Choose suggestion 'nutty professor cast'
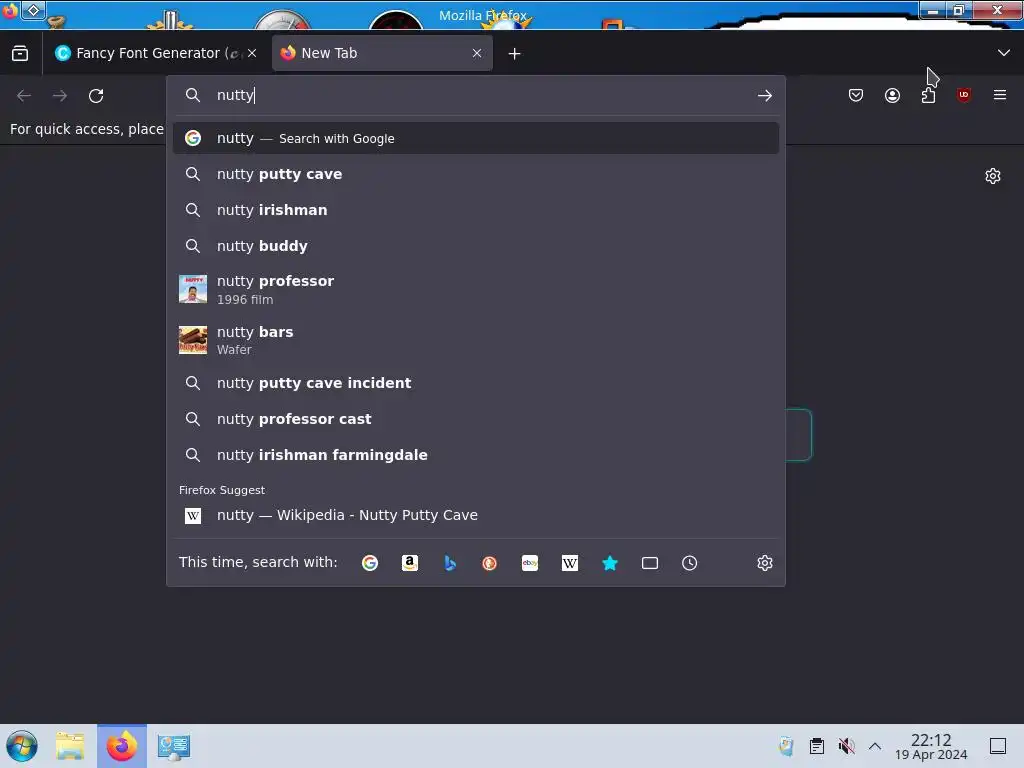 tap(475, 419)
